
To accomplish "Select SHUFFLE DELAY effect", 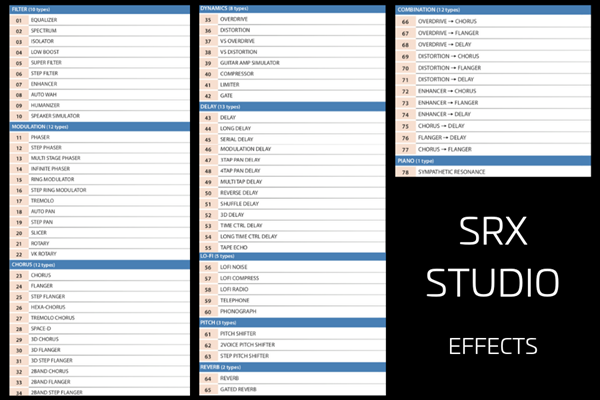I will (x=292, y=204).
